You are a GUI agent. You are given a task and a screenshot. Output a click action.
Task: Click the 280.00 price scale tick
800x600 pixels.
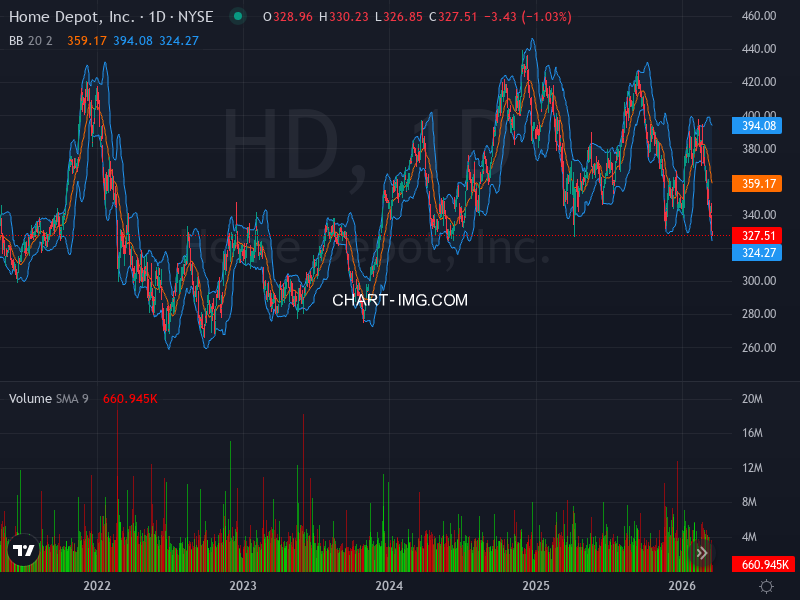coord(759,314)
